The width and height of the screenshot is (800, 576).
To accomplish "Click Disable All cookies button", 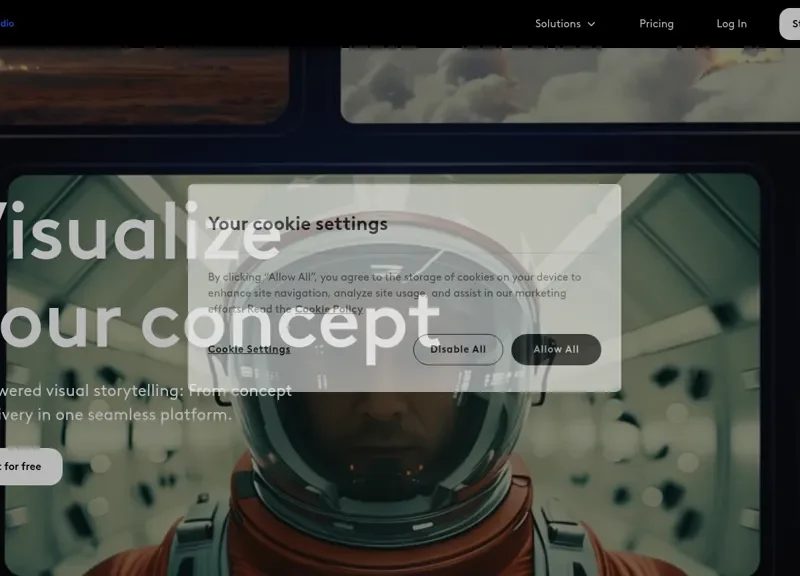I will [x=458, y=349].
